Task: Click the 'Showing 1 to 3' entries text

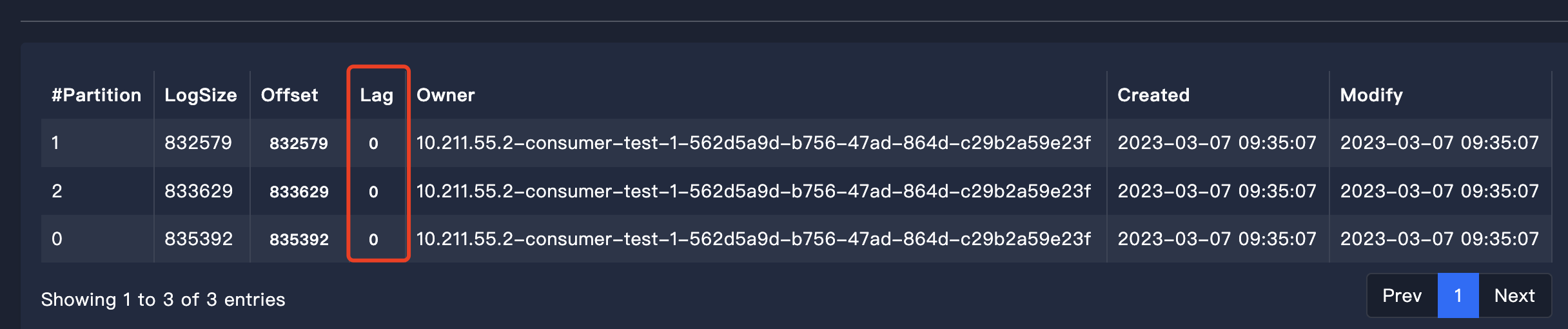Action: pyautogui.click(x=163, y=299)
